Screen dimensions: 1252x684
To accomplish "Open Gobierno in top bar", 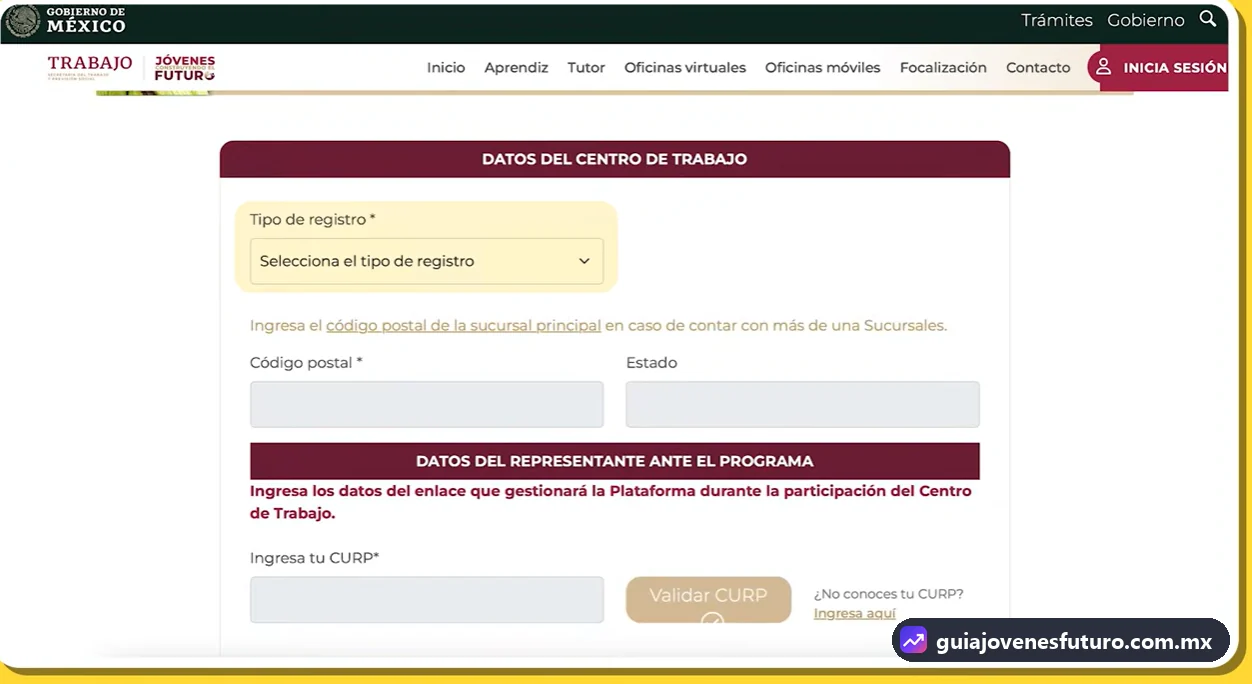I will pos(1146,20).
